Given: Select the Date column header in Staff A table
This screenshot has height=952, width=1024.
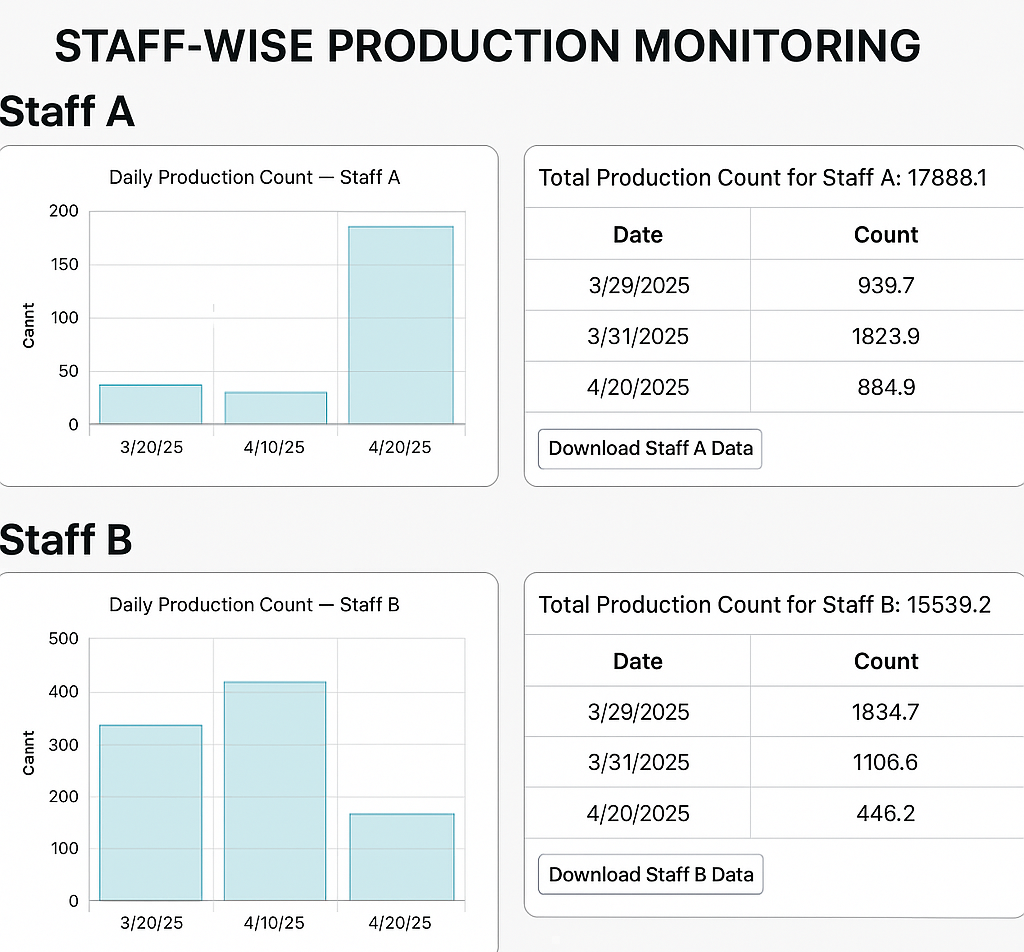Looking at the screenshot, I should [637, 234].
